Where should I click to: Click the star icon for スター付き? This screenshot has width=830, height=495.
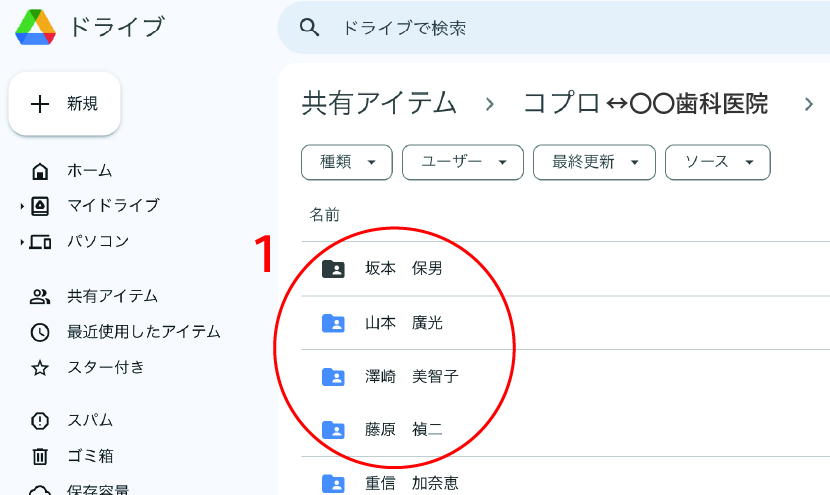click(x=40, y=368)
